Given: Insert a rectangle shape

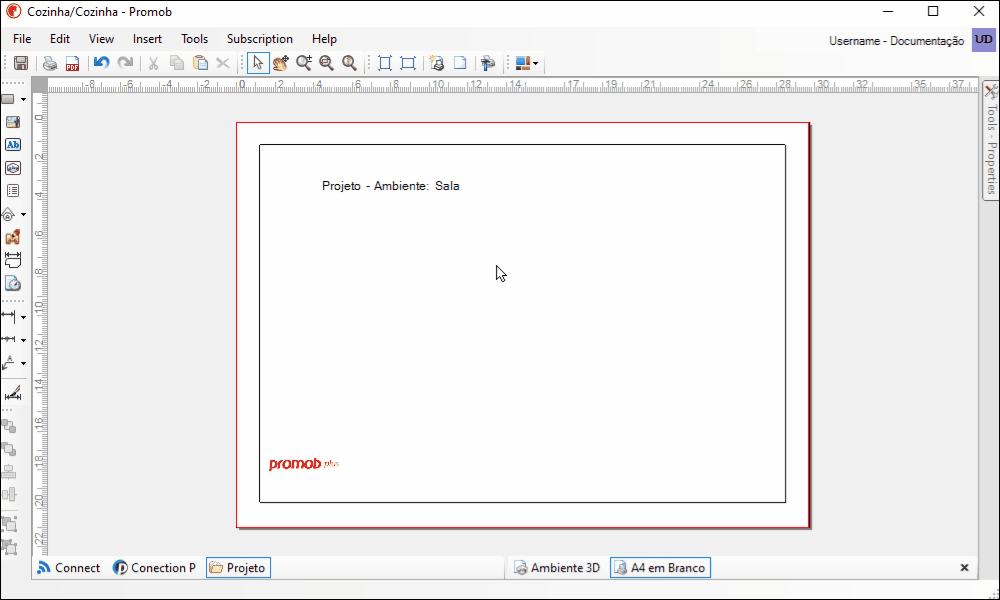Looking at the screenshot, I should (x=9, y=99).
